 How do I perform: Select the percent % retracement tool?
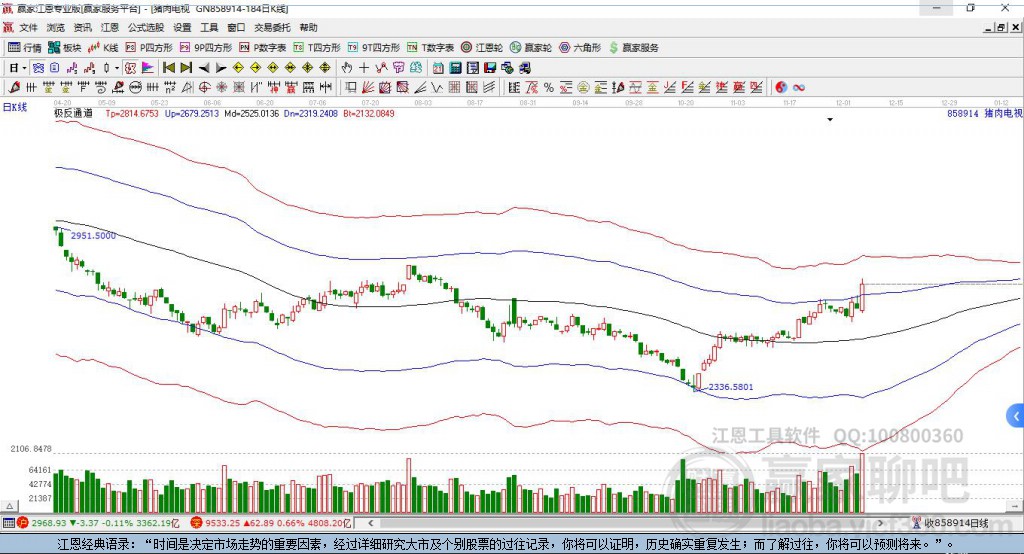[x=549, y=88]
